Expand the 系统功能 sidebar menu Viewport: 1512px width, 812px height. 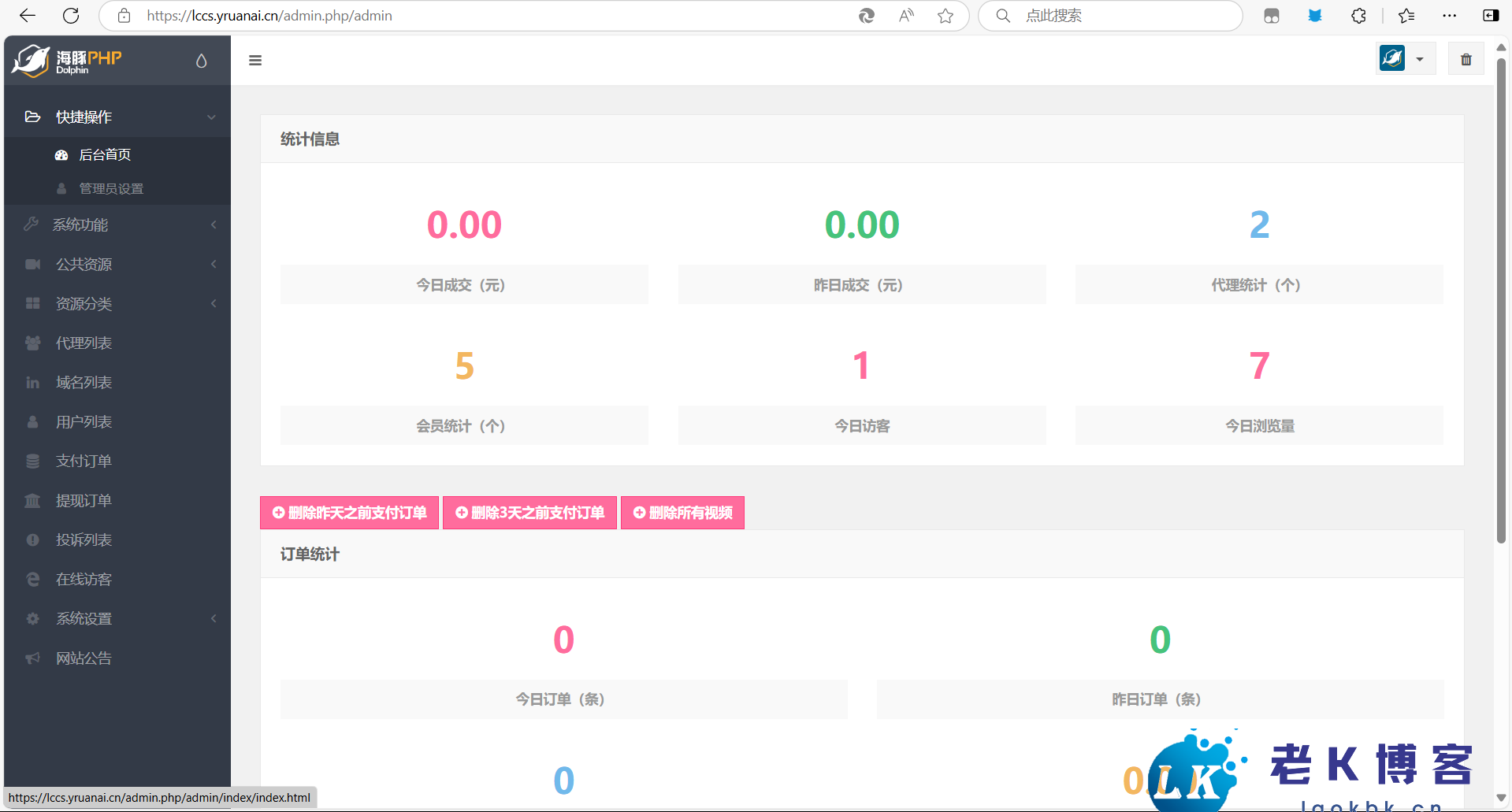(118, 225)
